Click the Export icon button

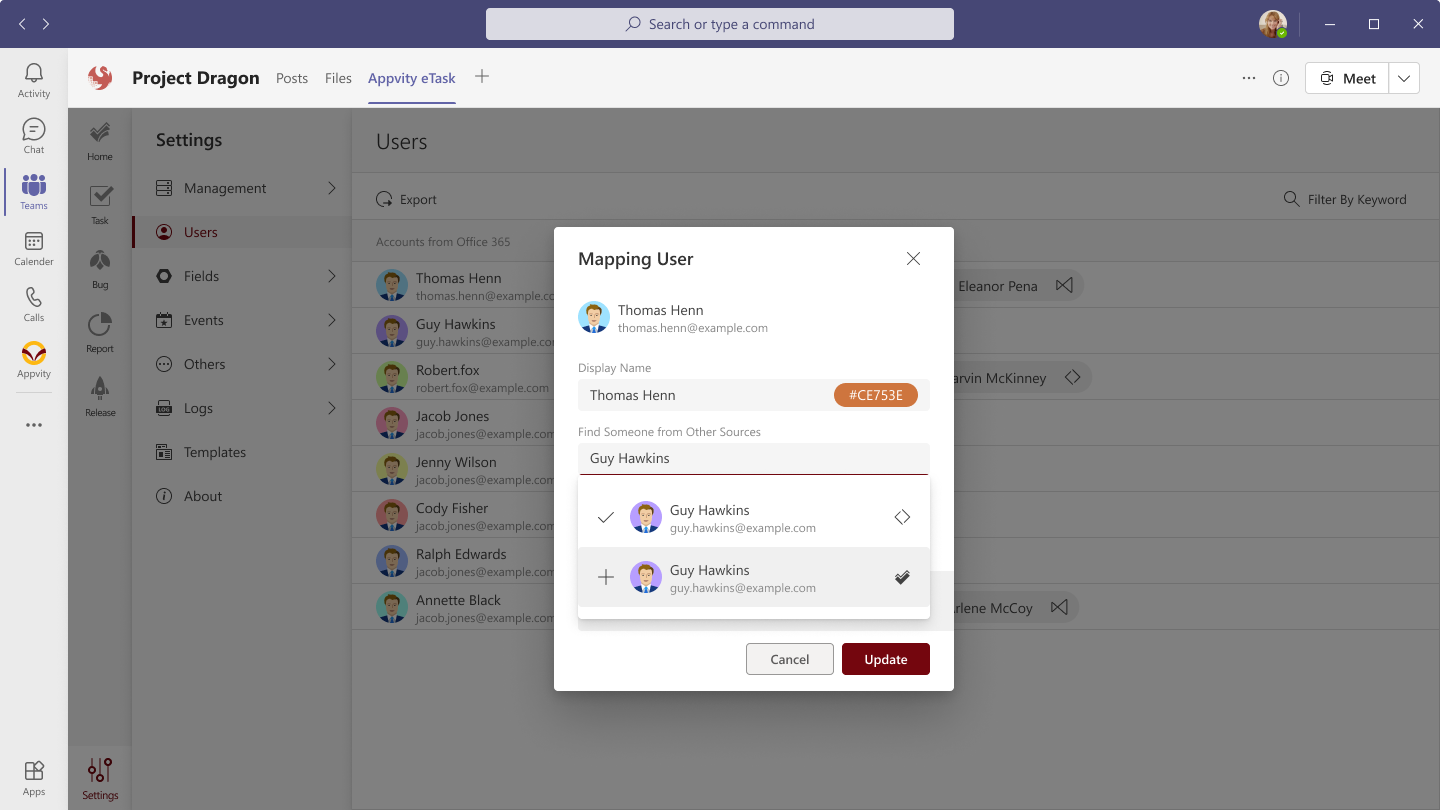point(384,200)
